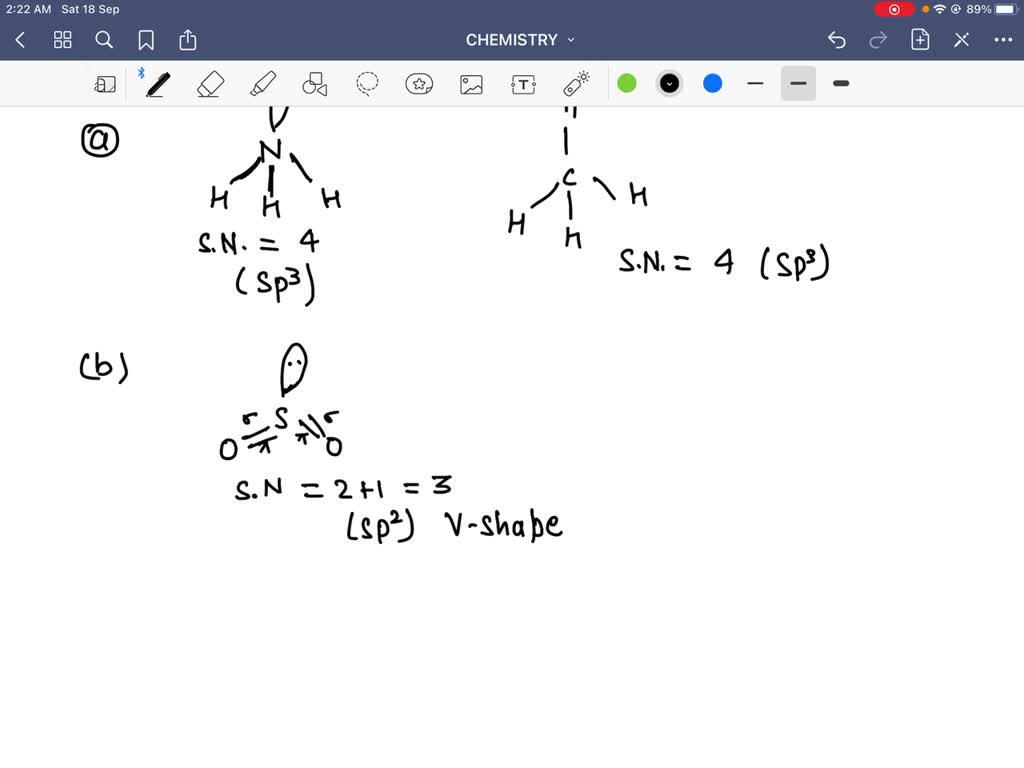This screenshot has width=1024, height=768.
Task: Switch to the page thumbnails grid view
Action: click(62, 39)
